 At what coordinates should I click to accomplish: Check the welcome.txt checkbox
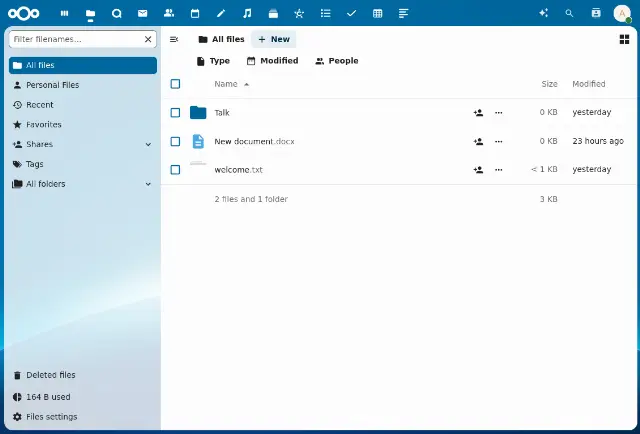point(175,170)
